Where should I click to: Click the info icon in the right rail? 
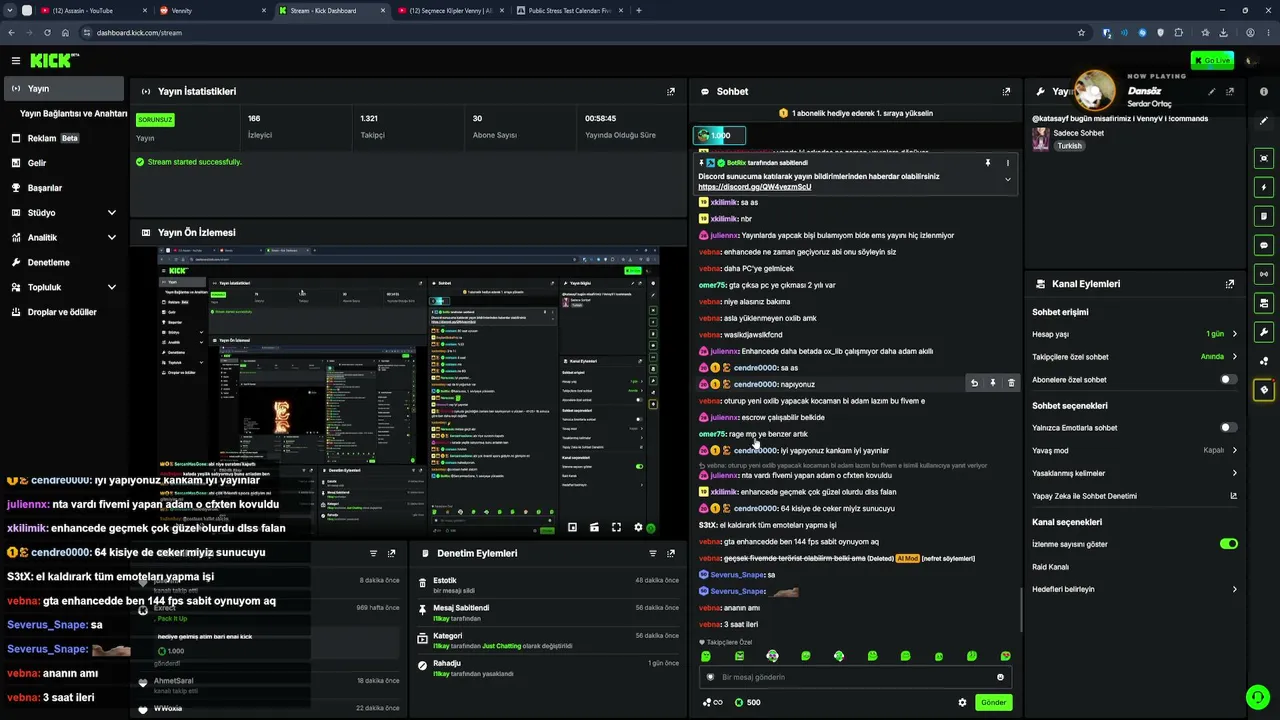tap(1264, 91)
